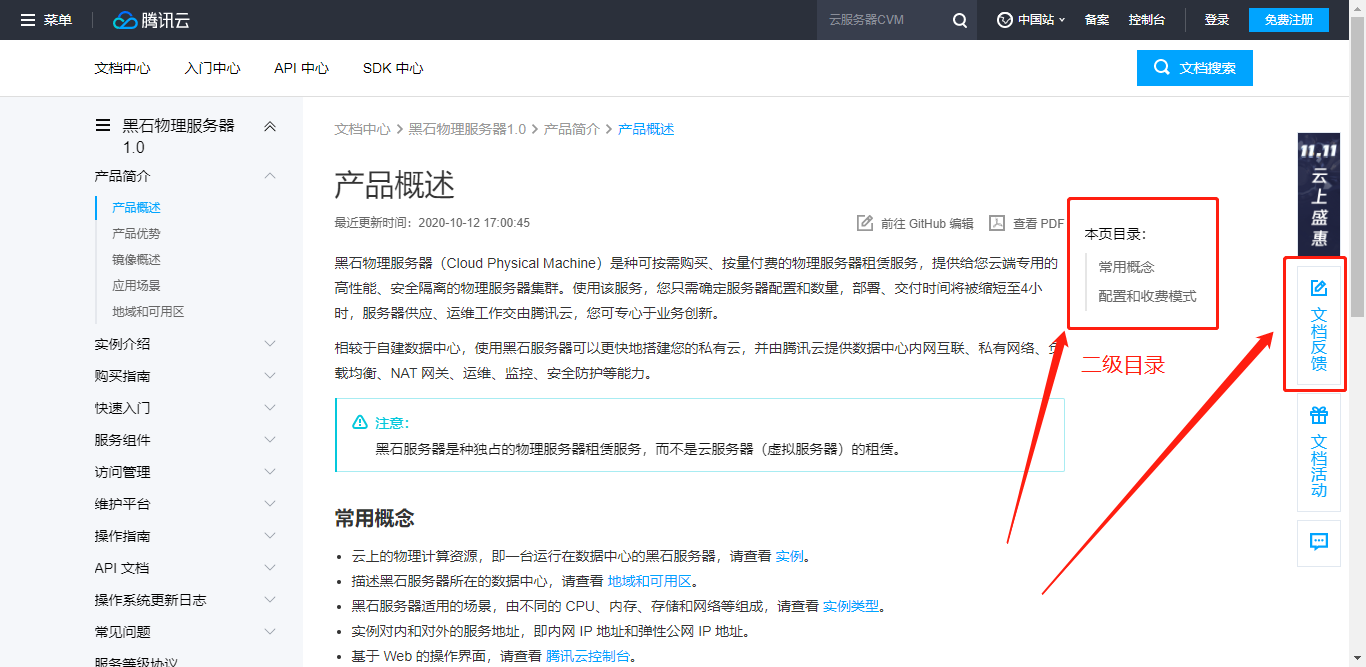Select 应用场景 in the sidebar
This screenshot has width=1366, height=667.
(136, 286)
